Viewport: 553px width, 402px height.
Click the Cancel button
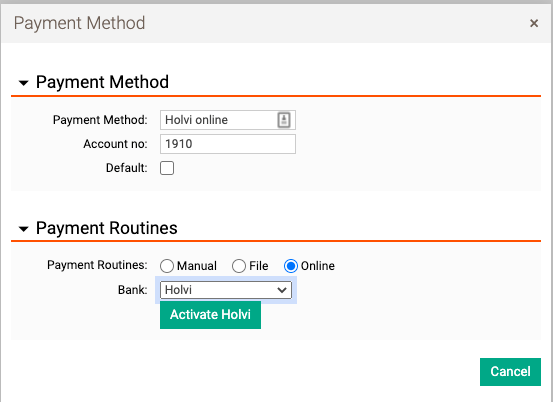click(x=510, y=372)
